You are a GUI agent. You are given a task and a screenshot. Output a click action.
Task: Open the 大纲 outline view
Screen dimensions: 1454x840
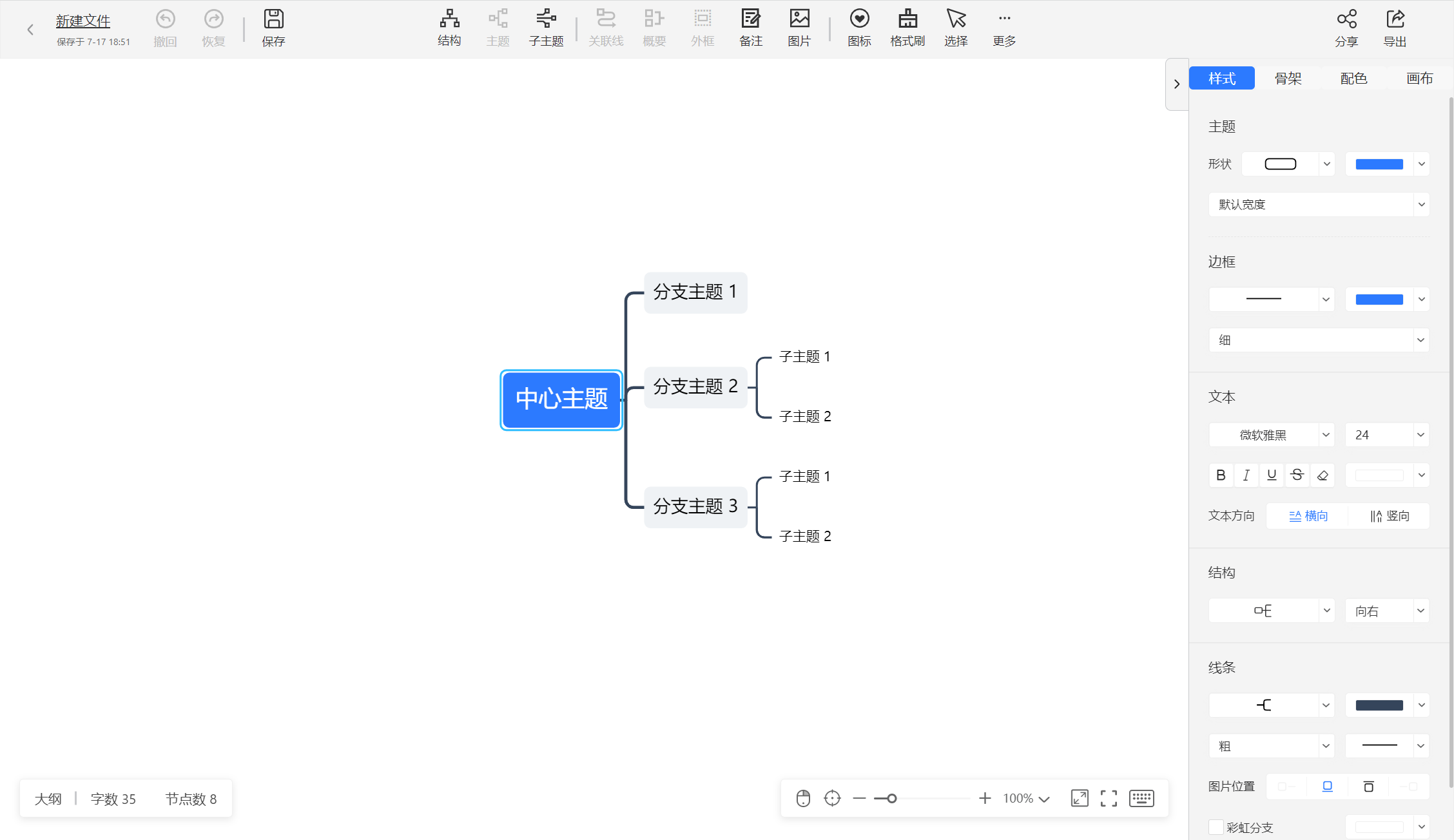pyautogui.click(x=48, y=799)
